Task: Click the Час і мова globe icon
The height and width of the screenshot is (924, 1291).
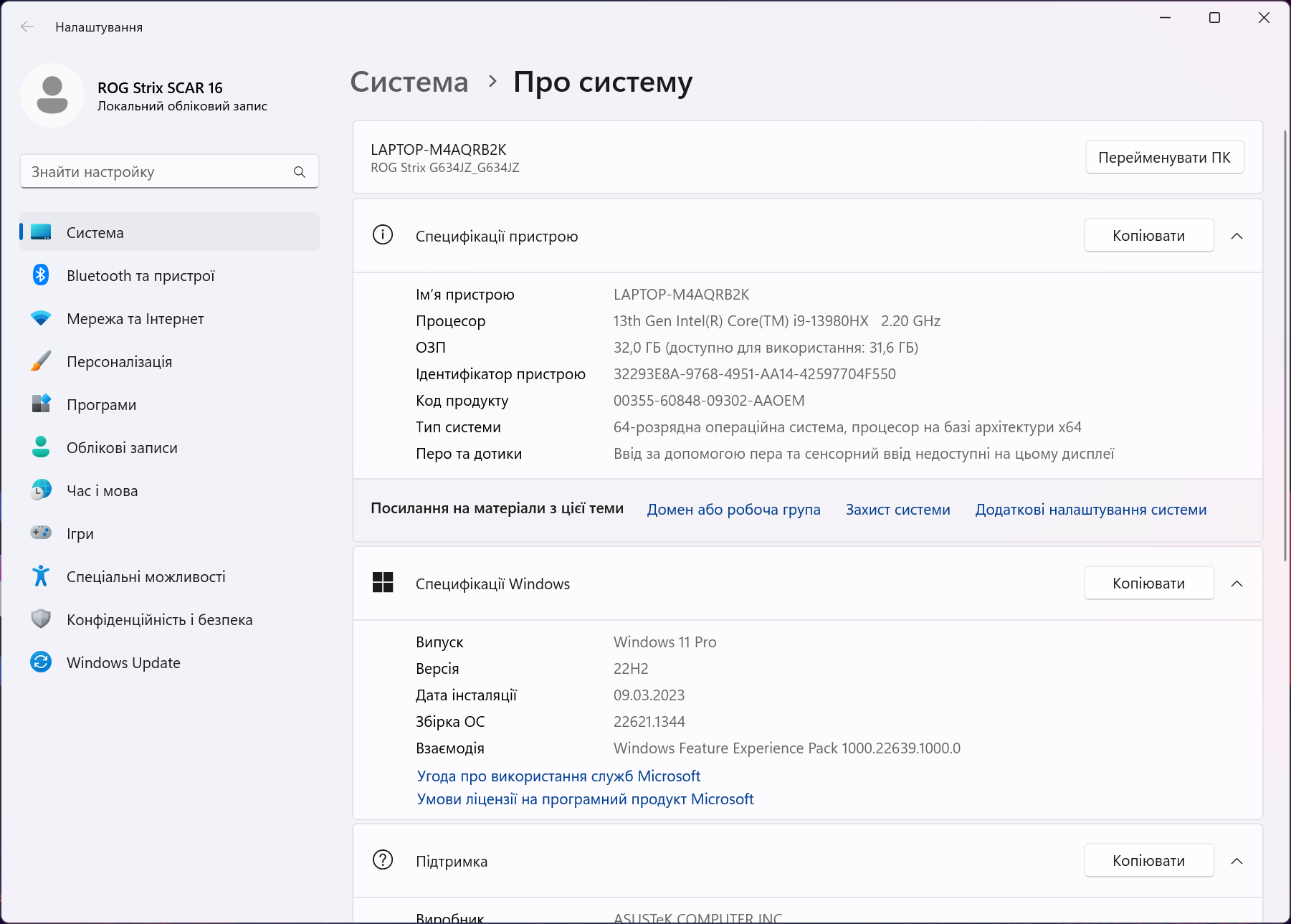Action: (x=41, y=490)
